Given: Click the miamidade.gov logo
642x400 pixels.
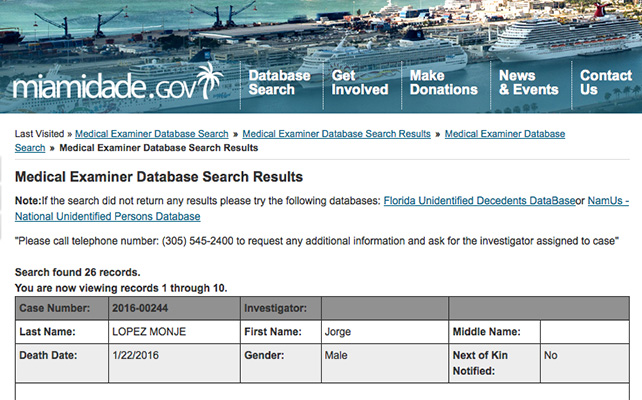Looking at the screenshot, I should coord(118,82).
